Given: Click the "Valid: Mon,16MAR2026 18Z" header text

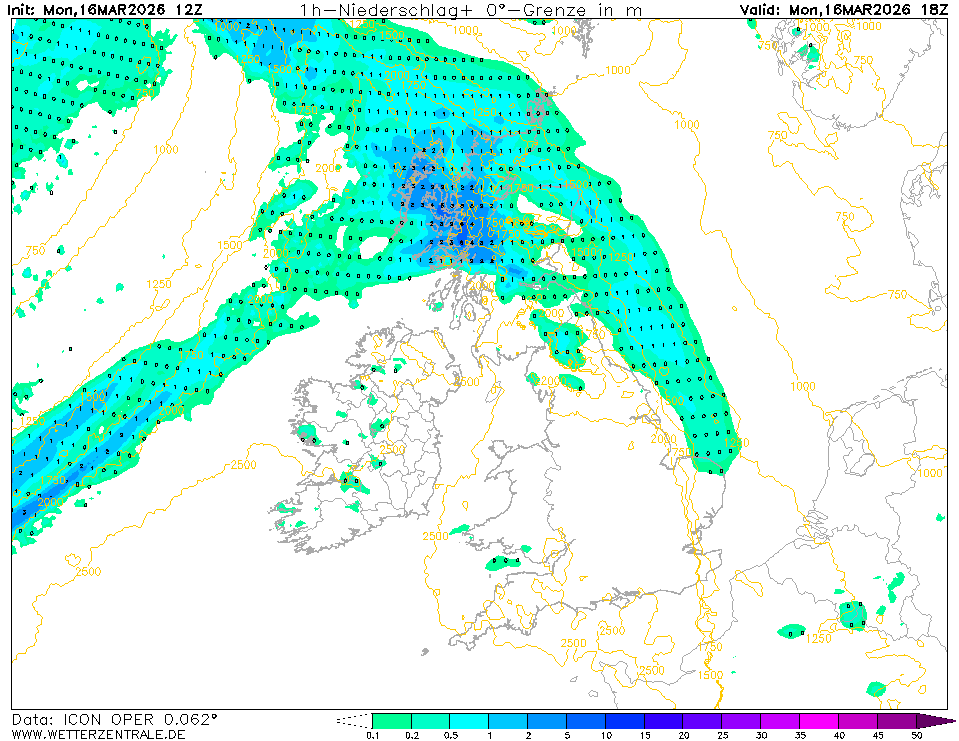Looking at the screenshot, I should (x=843, y=9).
